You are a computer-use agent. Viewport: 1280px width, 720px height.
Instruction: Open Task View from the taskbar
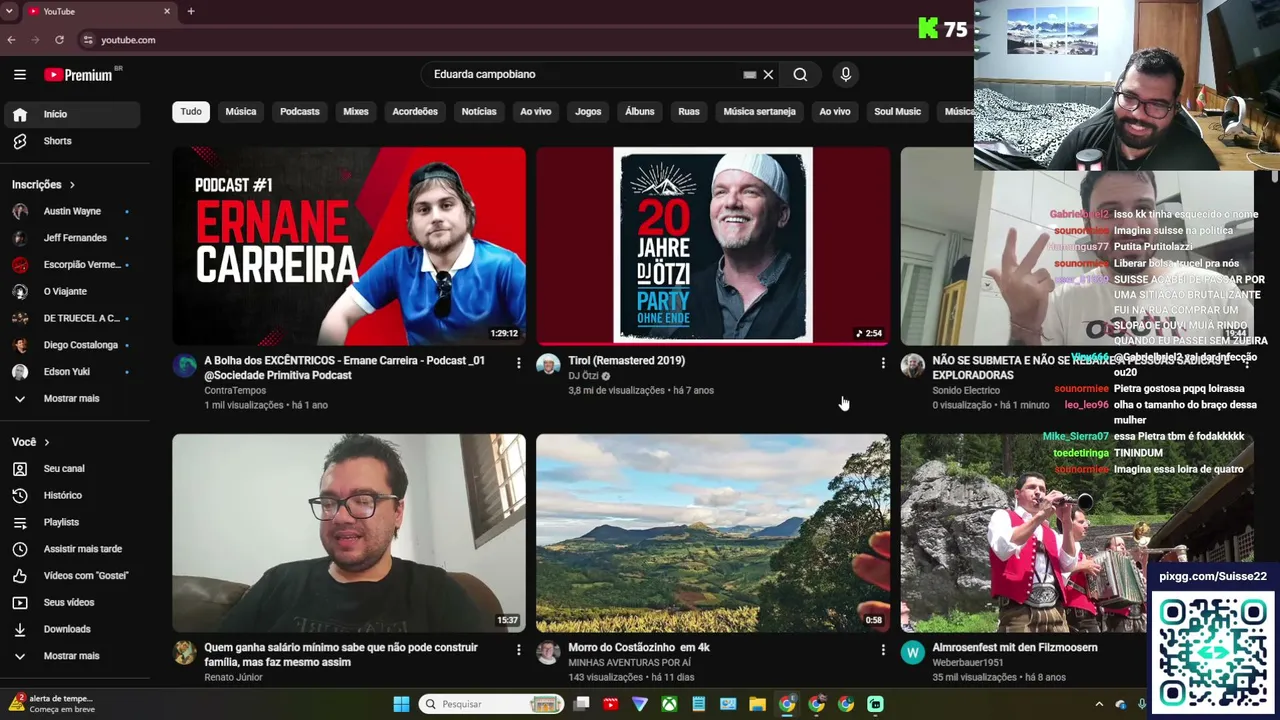[581, 704]
